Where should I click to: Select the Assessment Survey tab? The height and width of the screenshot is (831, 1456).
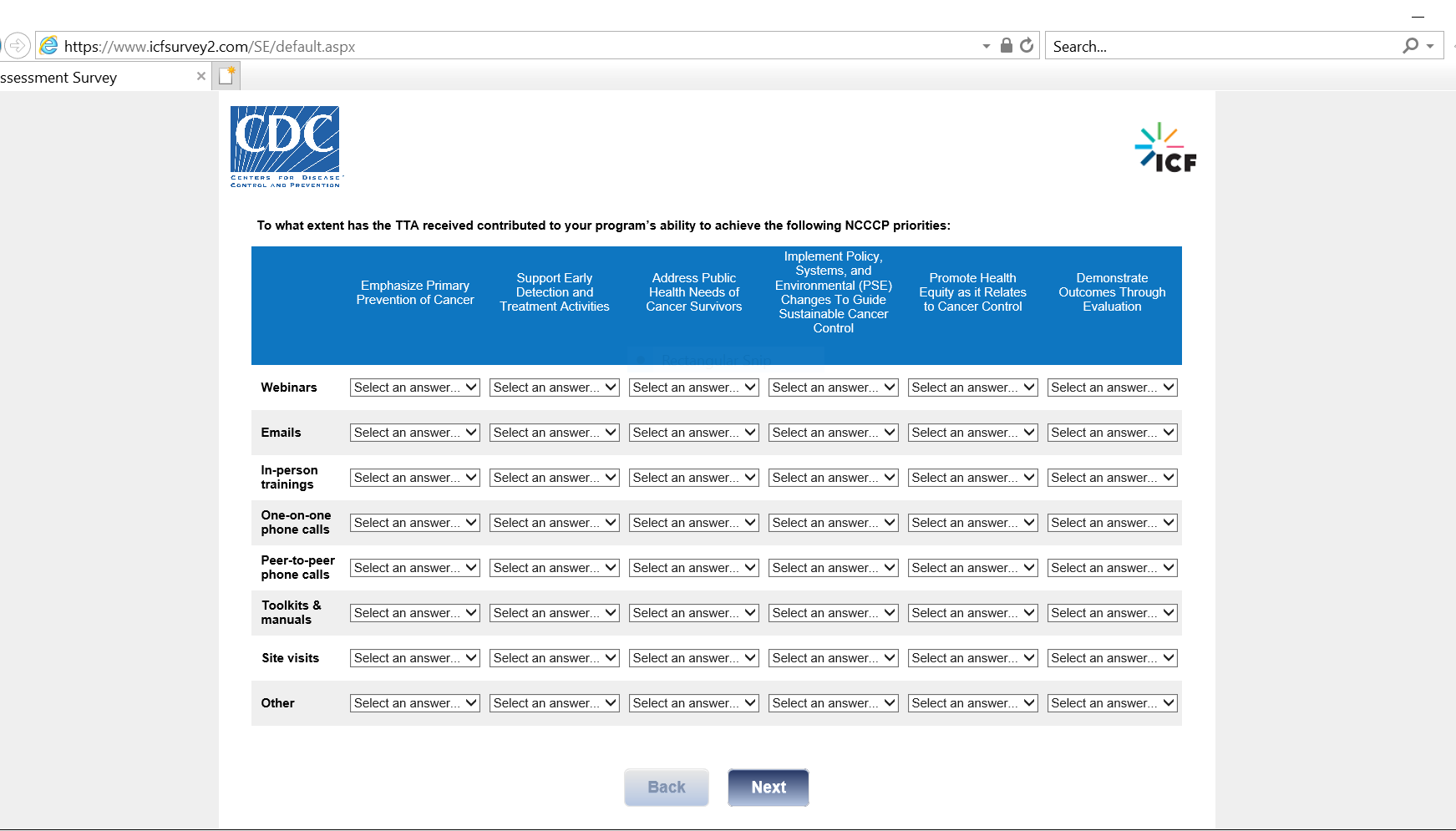pos(104,77)
